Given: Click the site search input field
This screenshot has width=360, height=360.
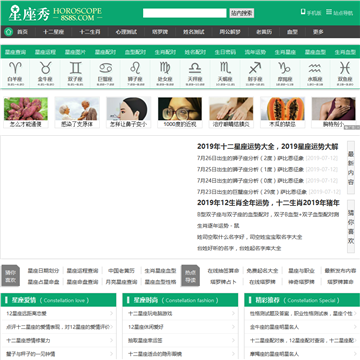Looking at the screenshot, I should pos(185,13).
